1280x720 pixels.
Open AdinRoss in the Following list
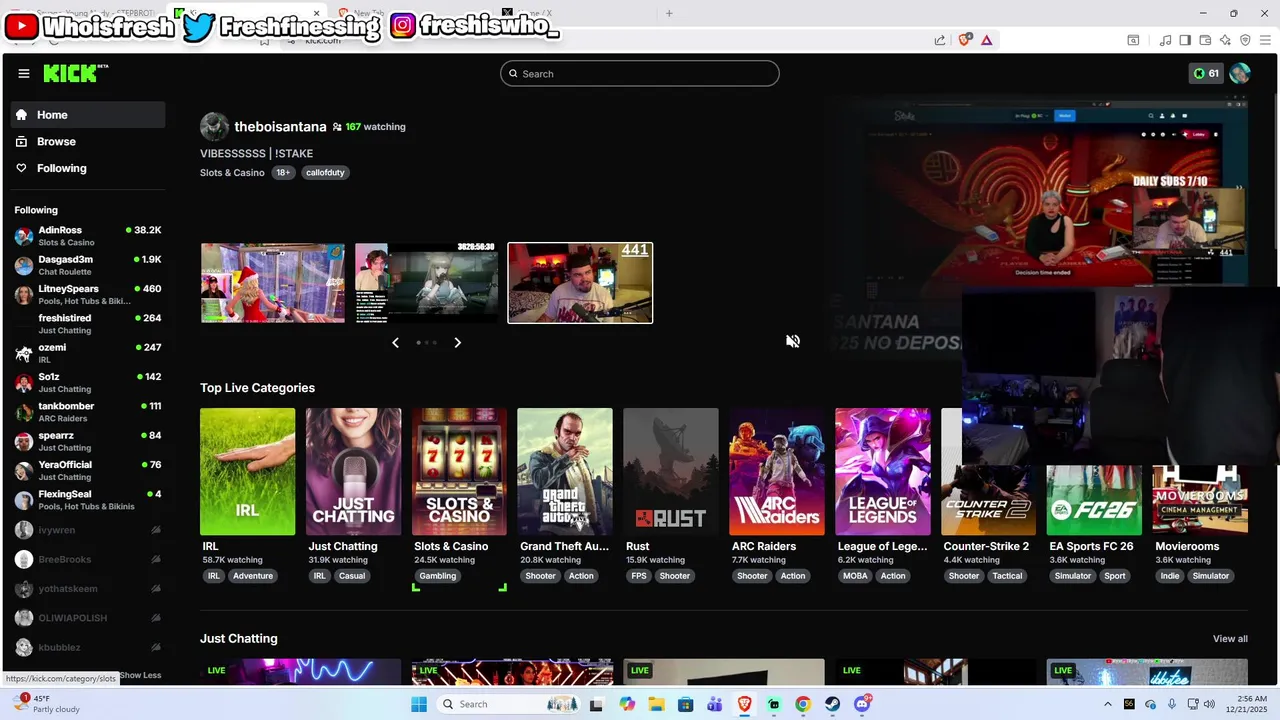point(88,236)
